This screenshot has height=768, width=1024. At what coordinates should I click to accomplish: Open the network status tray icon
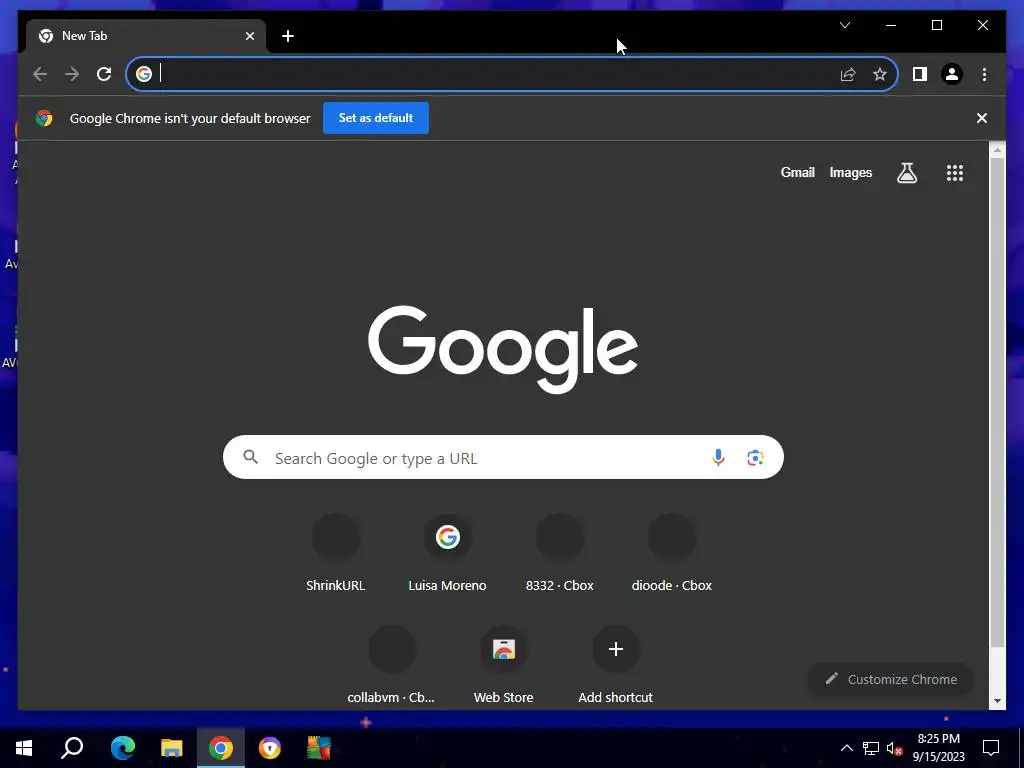(x=871, y=748)
